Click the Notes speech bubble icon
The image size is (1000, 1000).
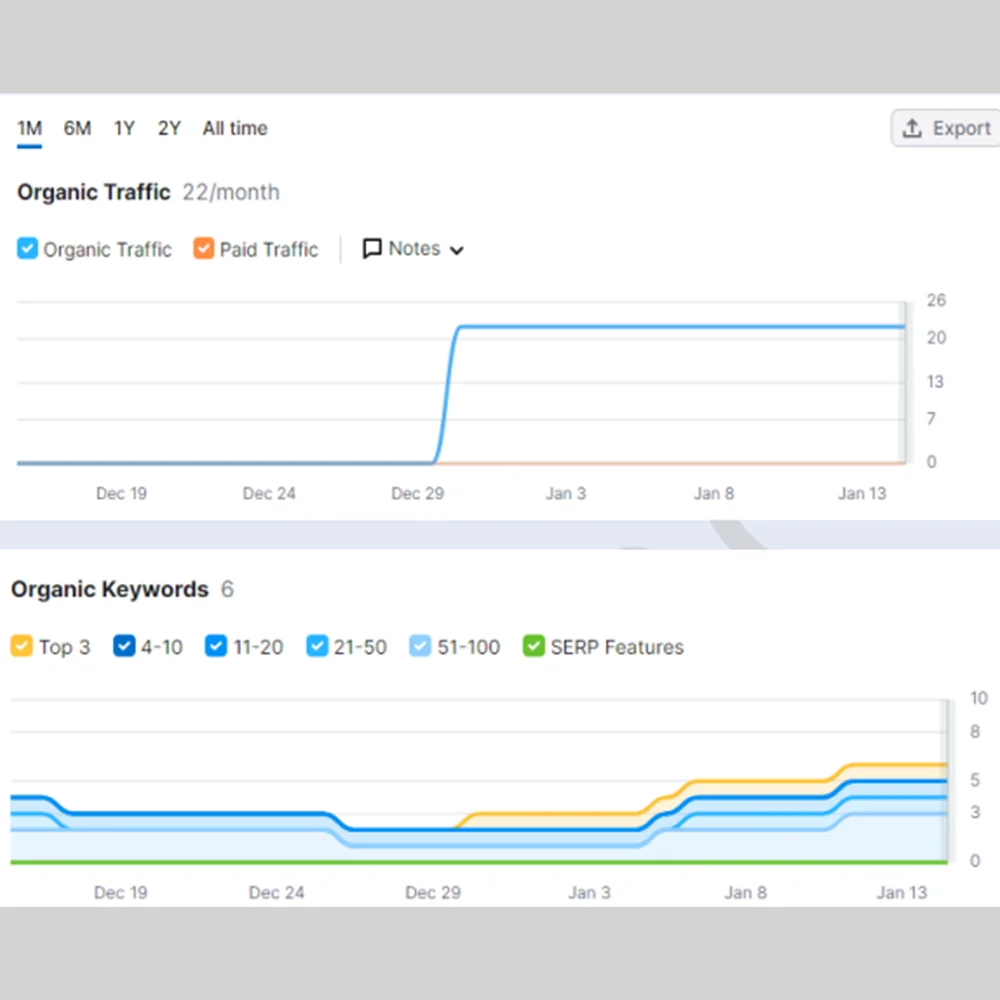coord(372,249)
